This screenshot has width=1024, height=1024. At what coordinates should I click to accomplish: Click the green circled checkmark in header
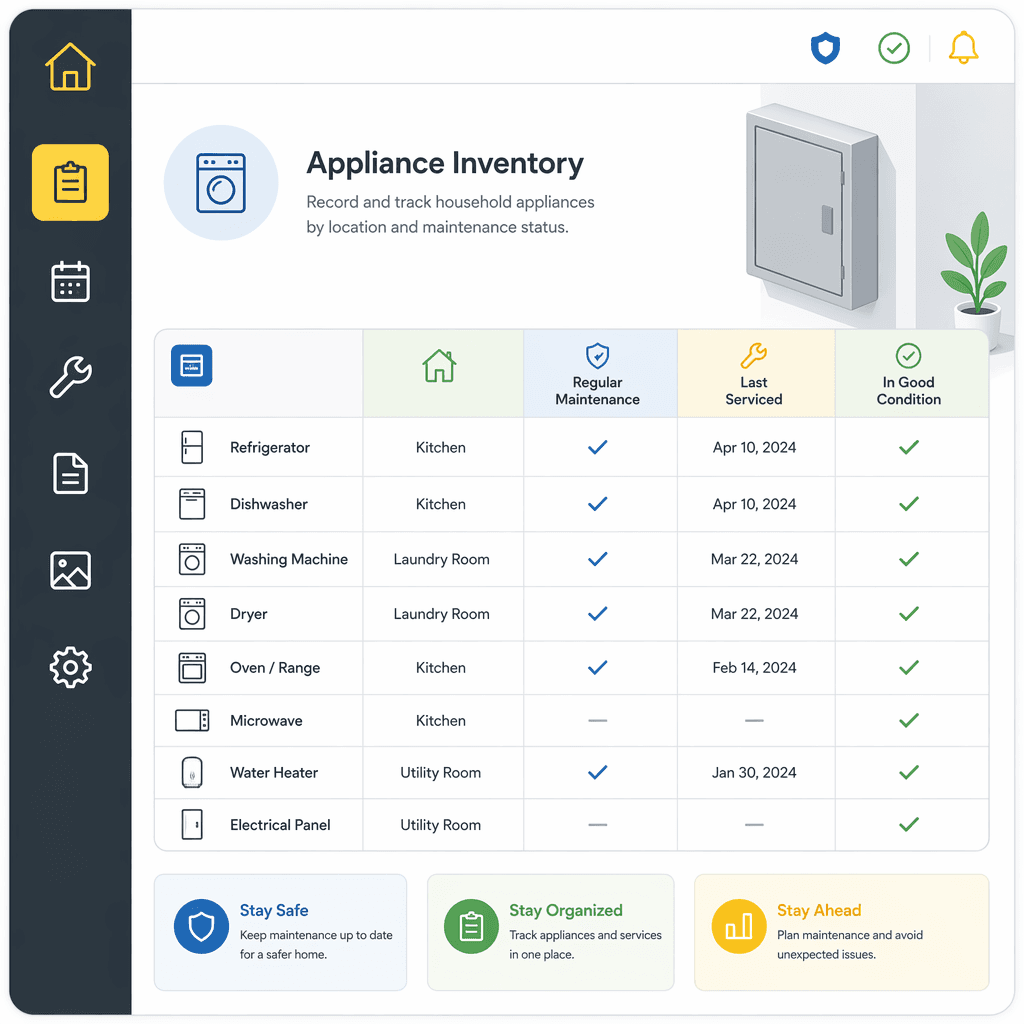point(894,48)
